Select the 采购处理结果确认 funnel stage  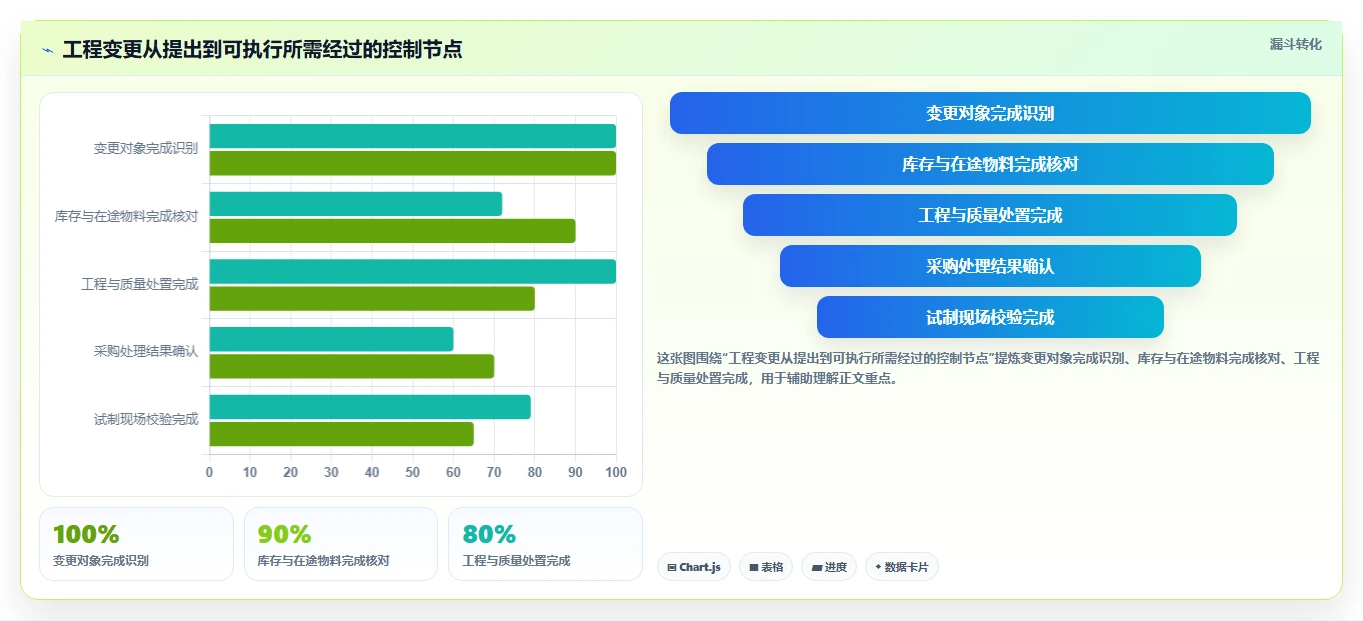pos(990,266)
